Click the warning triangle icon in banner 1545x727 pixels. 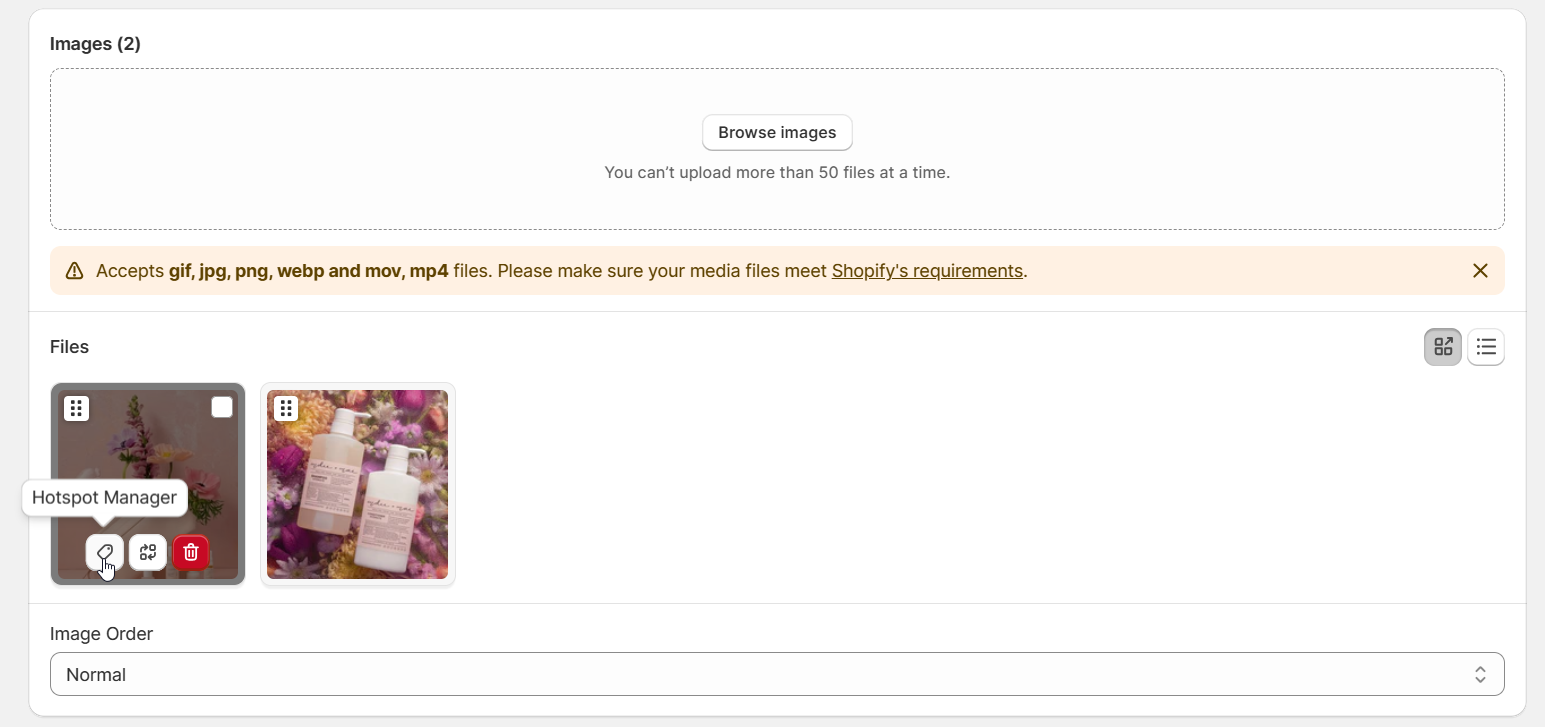tap(74, 271)
